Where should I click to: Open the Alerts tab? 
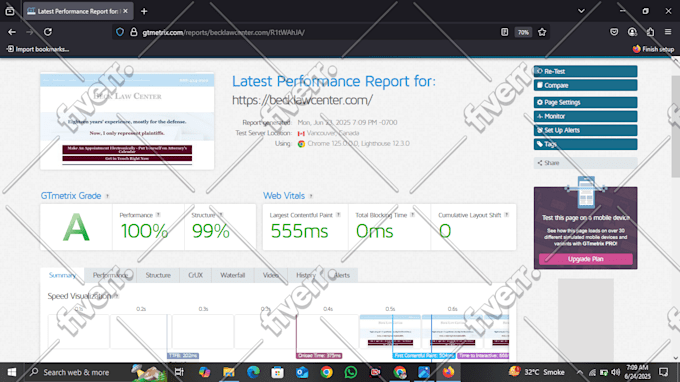[342, 275]
